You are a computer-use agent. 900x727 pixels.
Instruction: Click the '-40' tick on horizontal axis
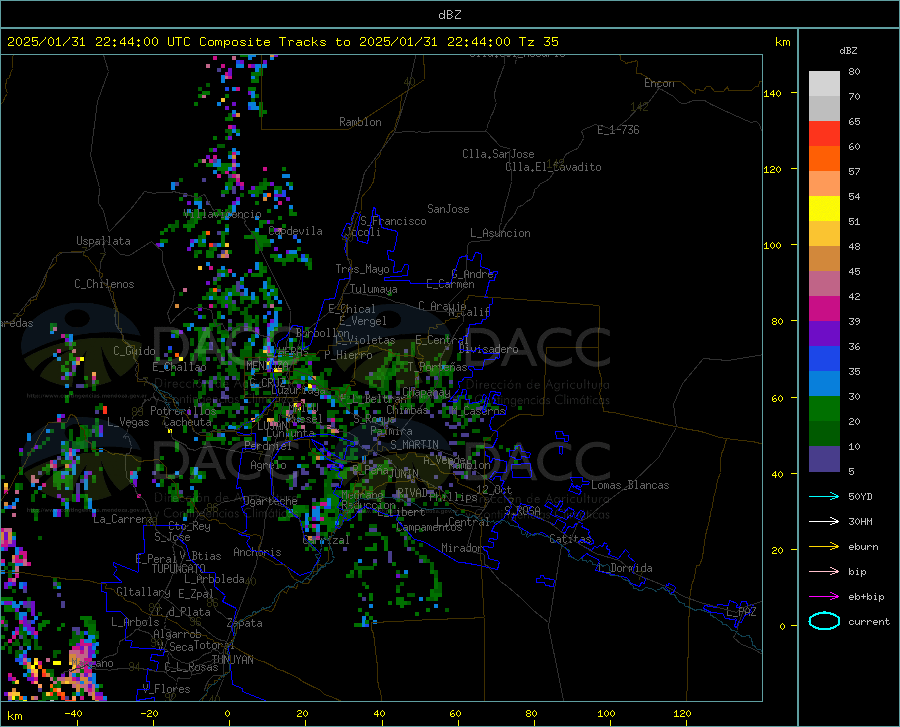pos(73,713)
